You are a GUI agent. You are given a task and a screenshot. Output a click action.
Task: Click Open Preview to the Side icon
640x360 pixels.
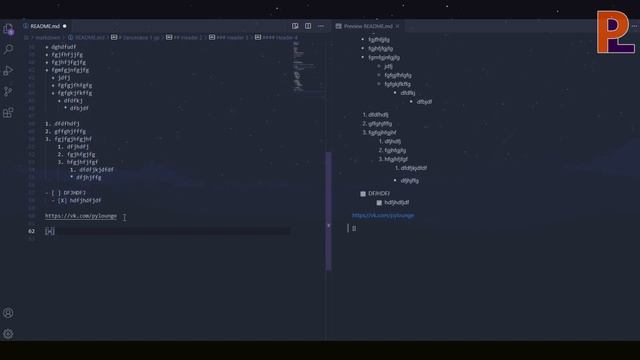click(x=295, y=26)
